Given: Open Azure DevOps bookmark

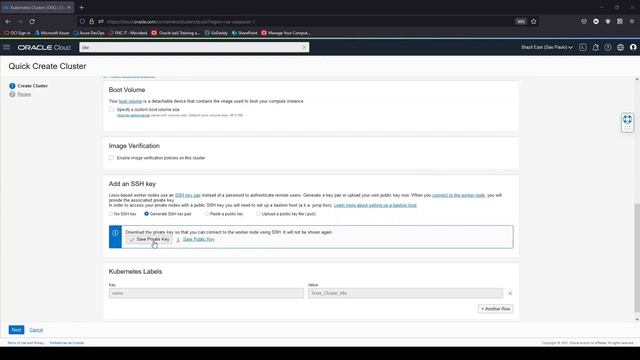Looking at the screenshot, I should [89, 33].
